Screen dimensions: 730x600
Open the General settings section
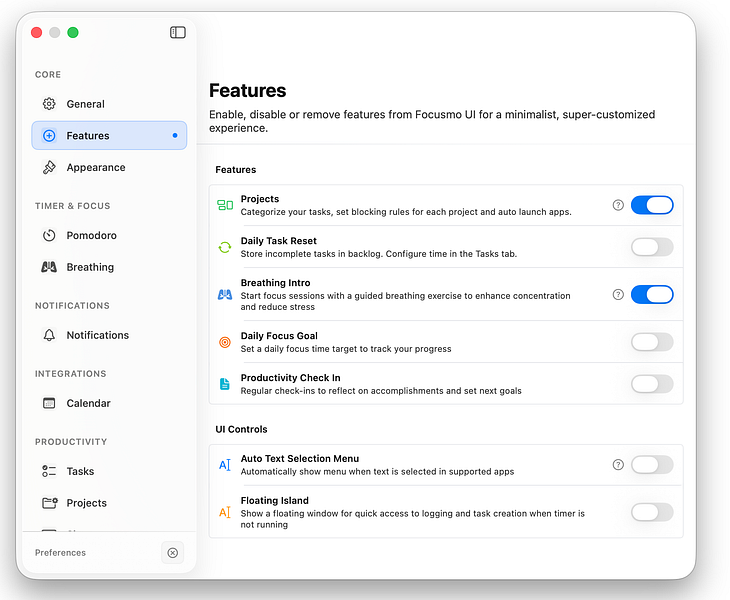86,104
